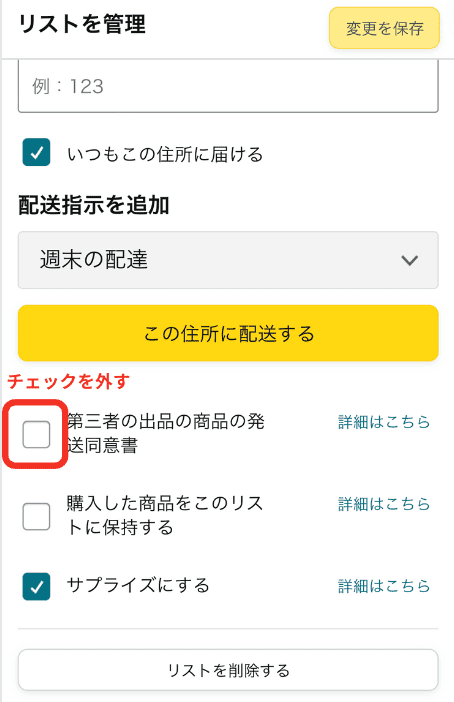This screenshot has width=454, height=702.
Task: Enable the 購入した商品をこのリストに保持する checkbox
Action: (x=36, y=516)
